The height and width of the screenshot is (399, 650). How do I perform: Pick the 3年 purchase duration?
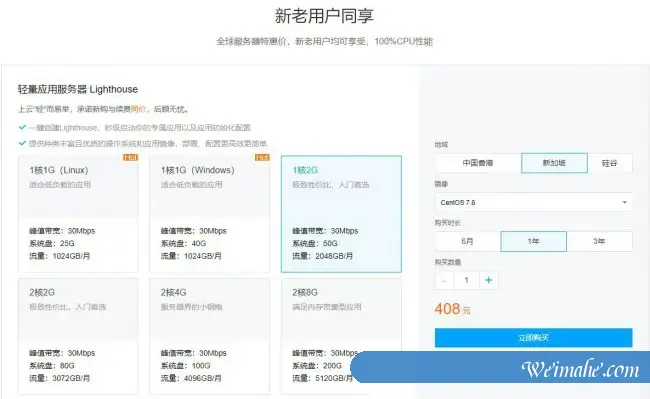(599, 241)
